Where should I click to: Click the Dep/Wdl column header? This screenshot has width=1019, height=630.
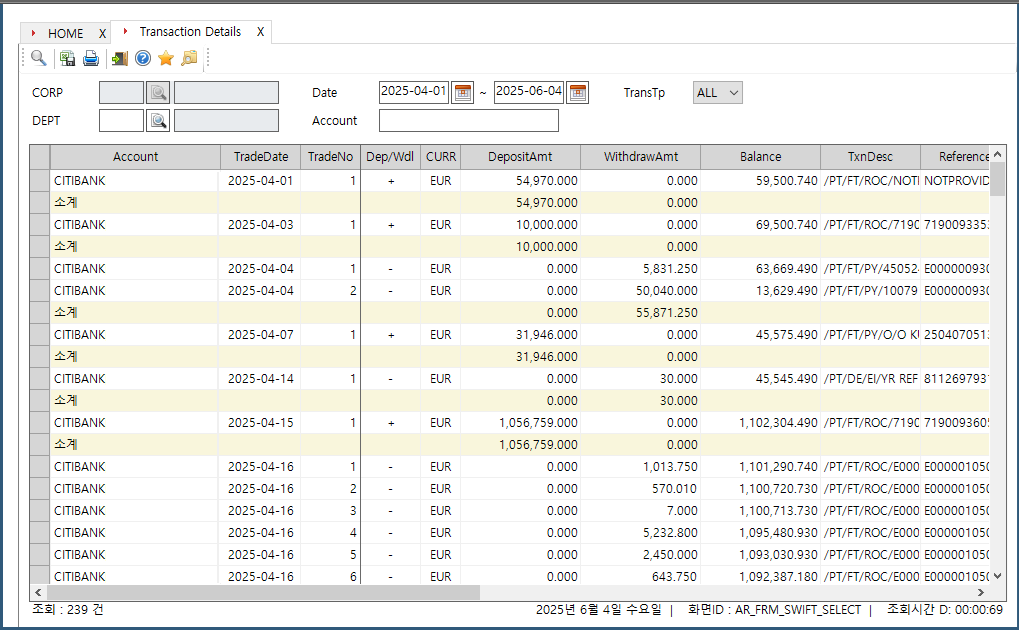pyautogui.click(x=390, y=157)
